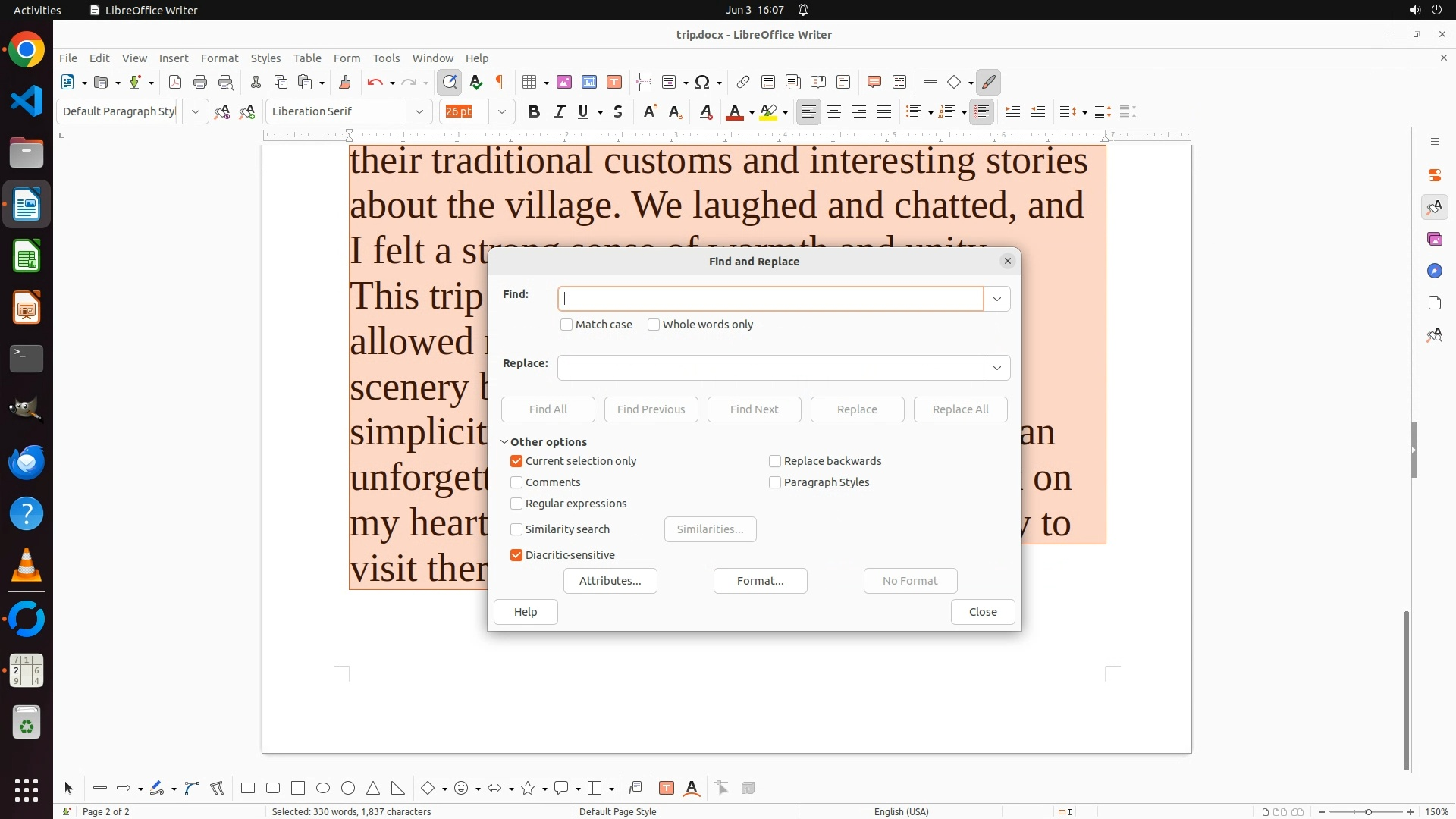Click the Attributes... button

pos(610,581)
